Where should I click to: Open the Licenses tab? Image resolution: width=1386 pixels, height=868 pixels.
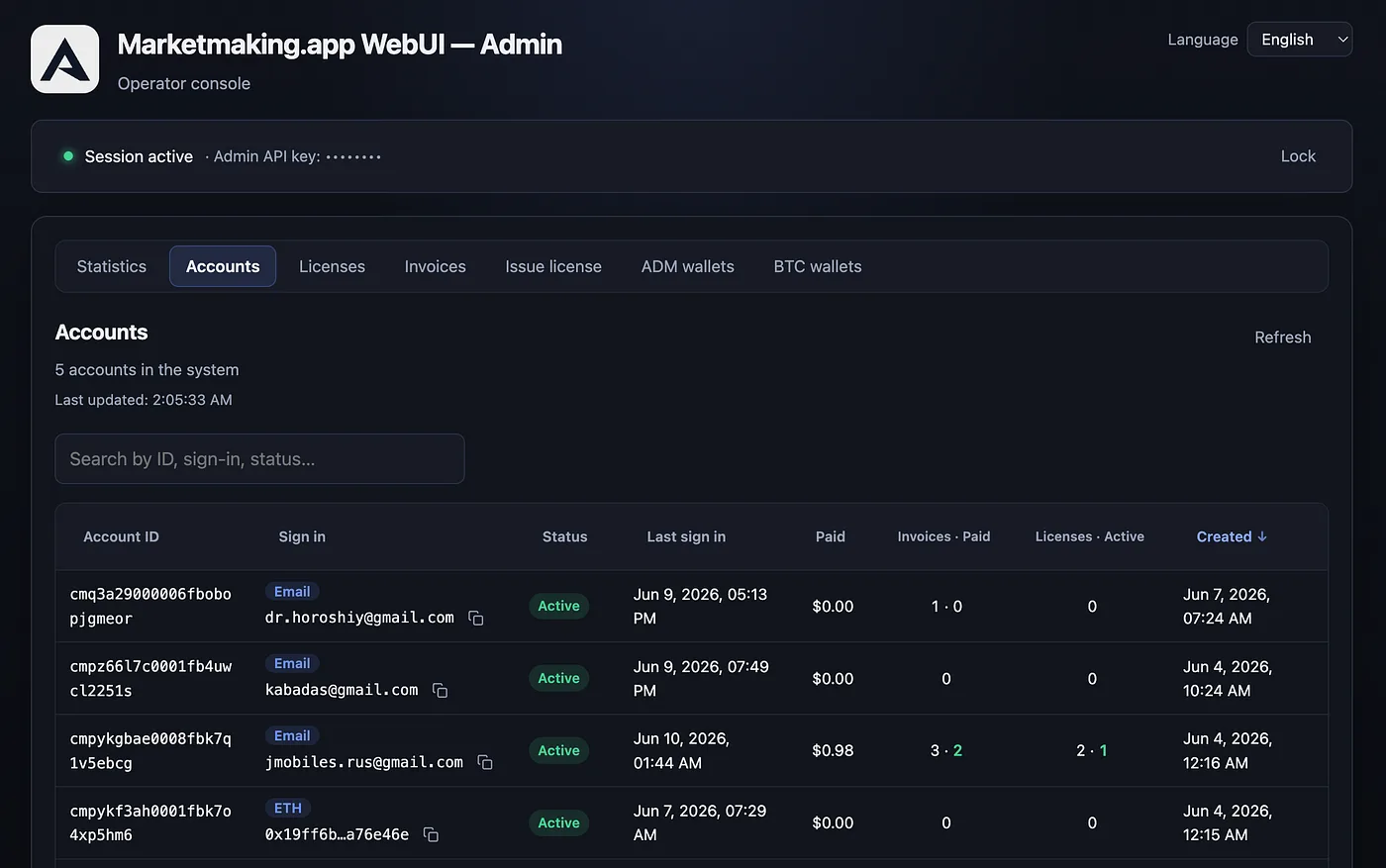pos(332,266)
